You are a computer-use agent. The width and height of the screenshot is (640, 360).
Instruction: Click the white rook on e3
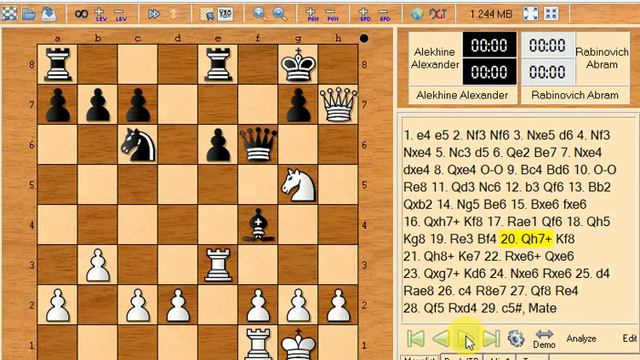[x=218, y=265]
